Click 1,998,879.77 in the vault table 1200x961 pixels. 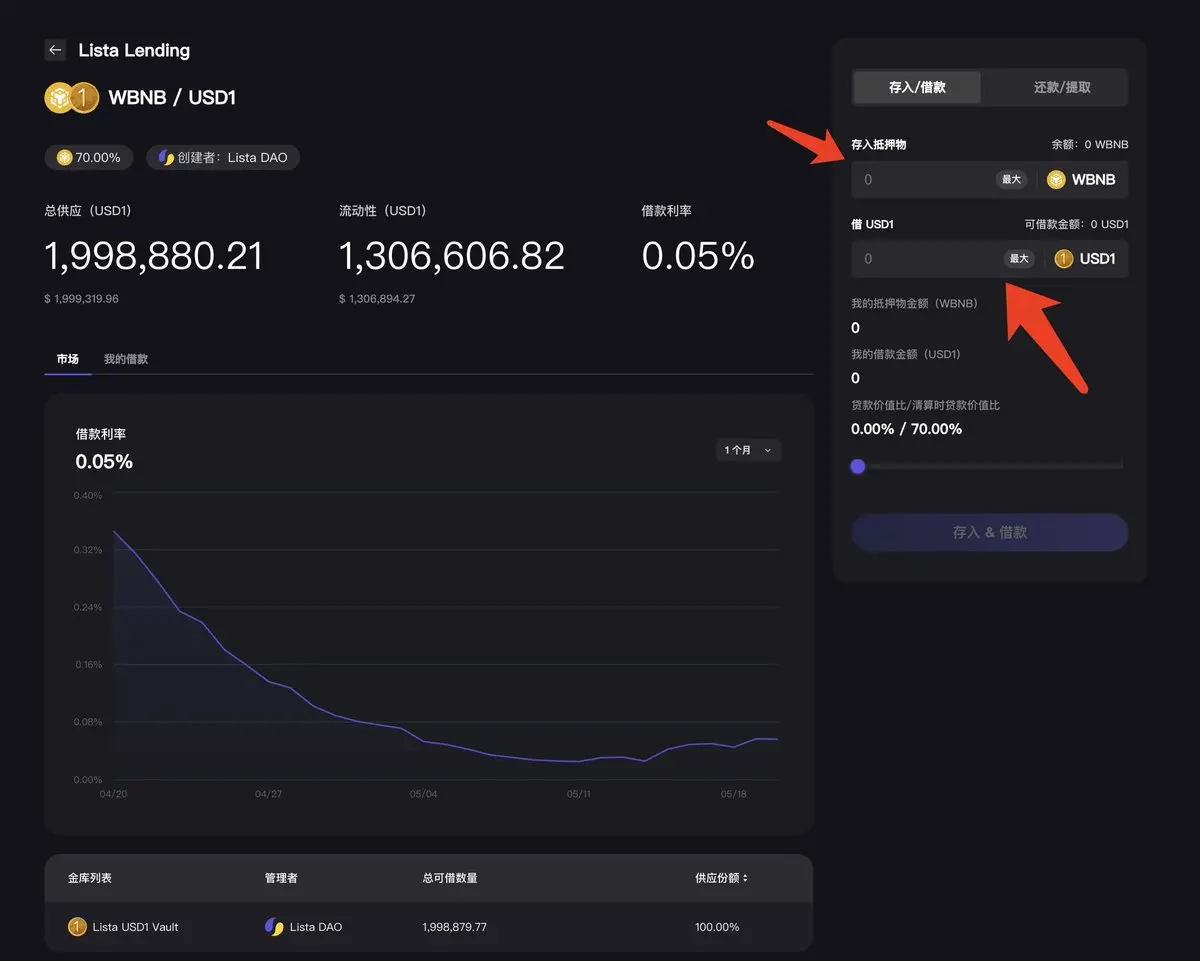click(x=455, y=927)
